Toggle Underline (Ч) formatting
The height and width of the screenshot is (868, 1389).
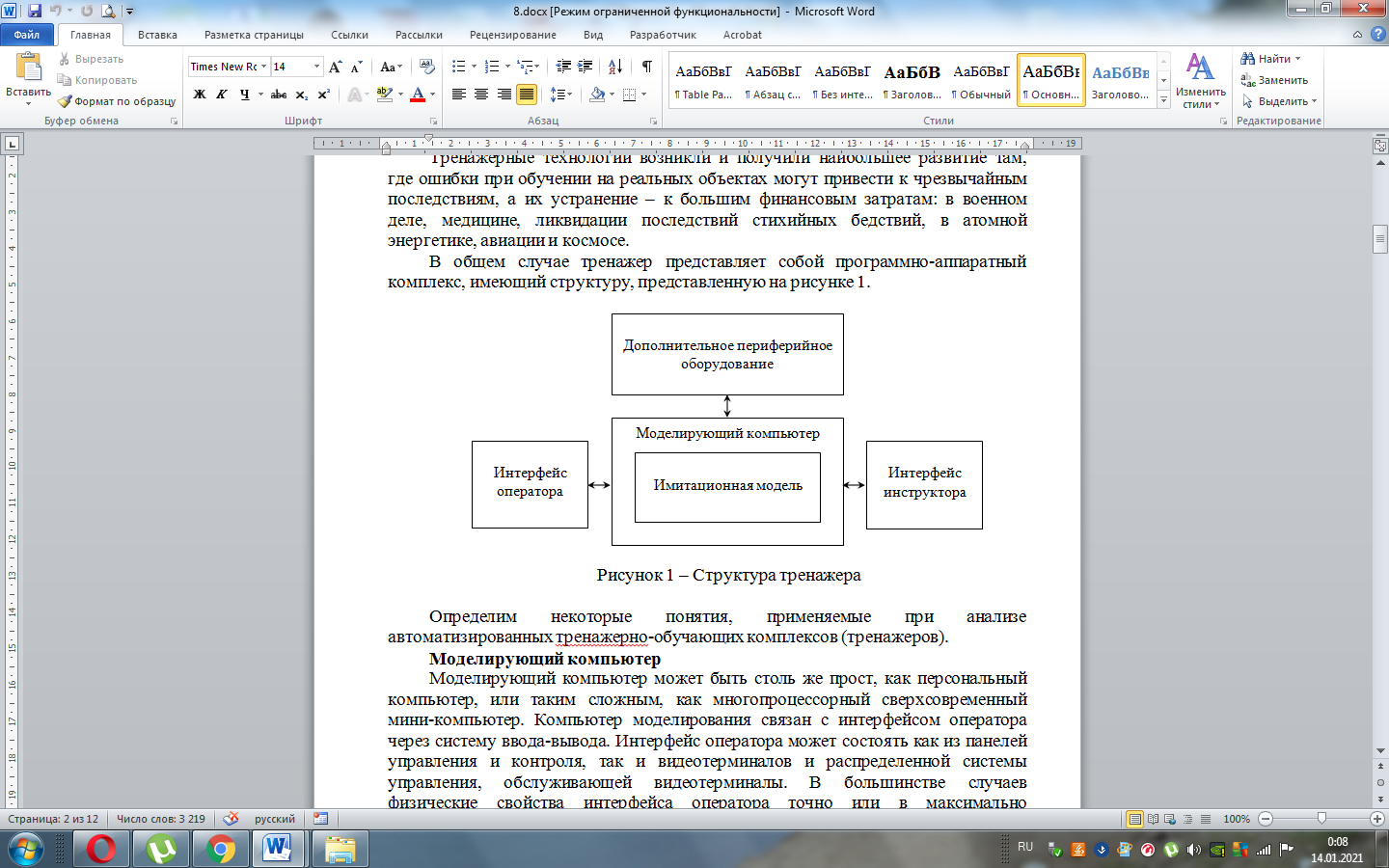244,95
